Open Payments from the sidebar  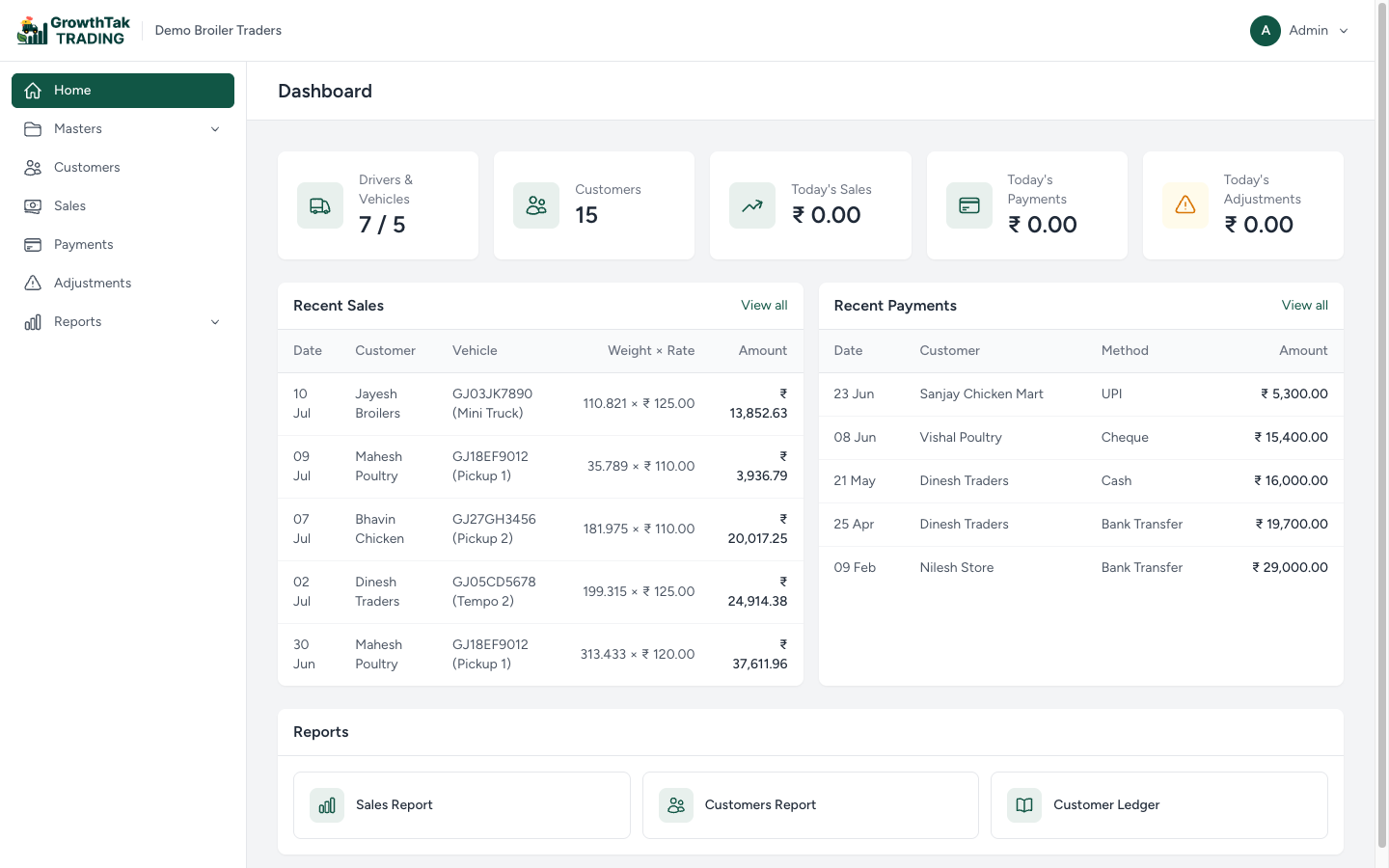click(x=123, y=245)
